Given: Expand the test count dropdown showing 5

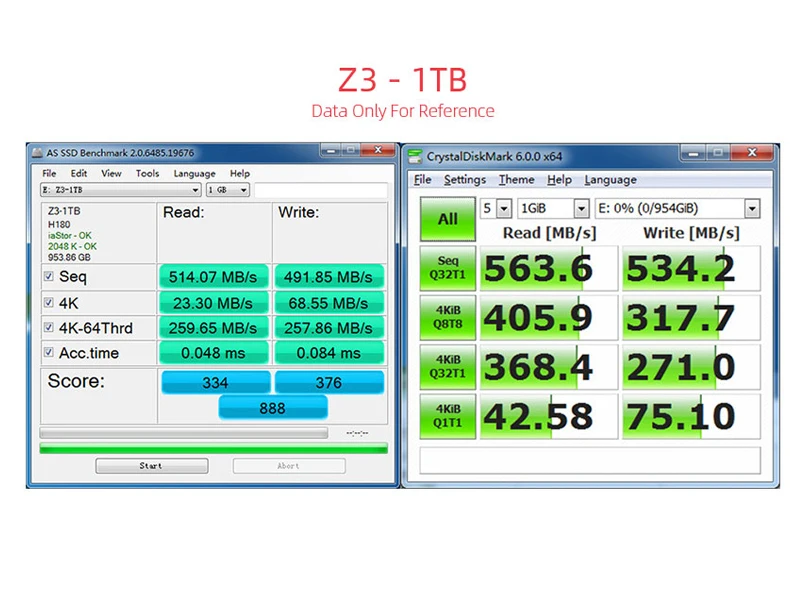Looking at the screenshot, I should (496, 208).
